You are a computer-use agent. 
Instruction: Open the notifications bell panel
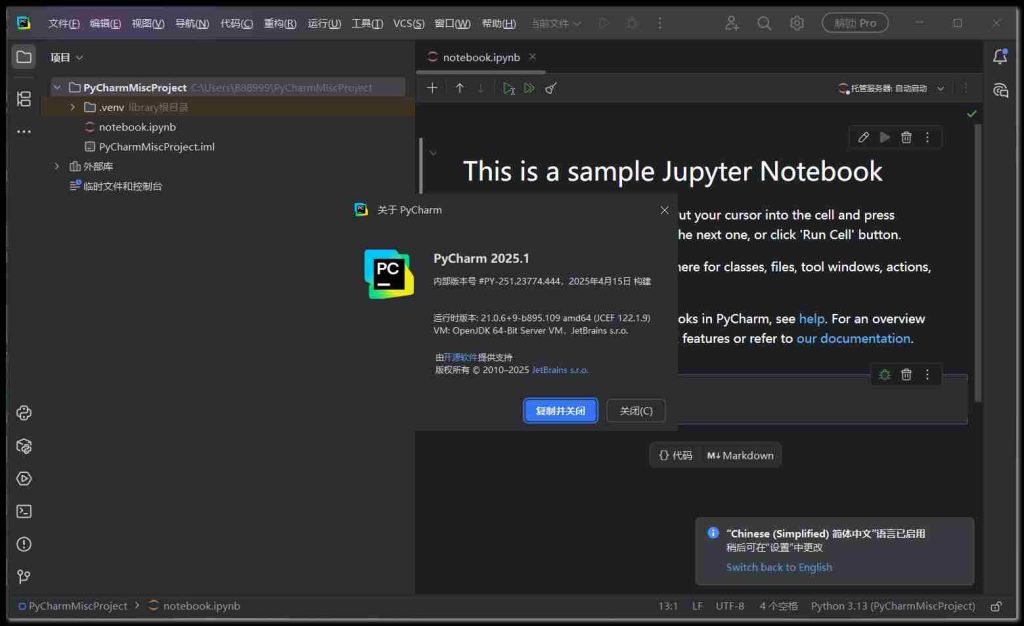(1000, 57)
